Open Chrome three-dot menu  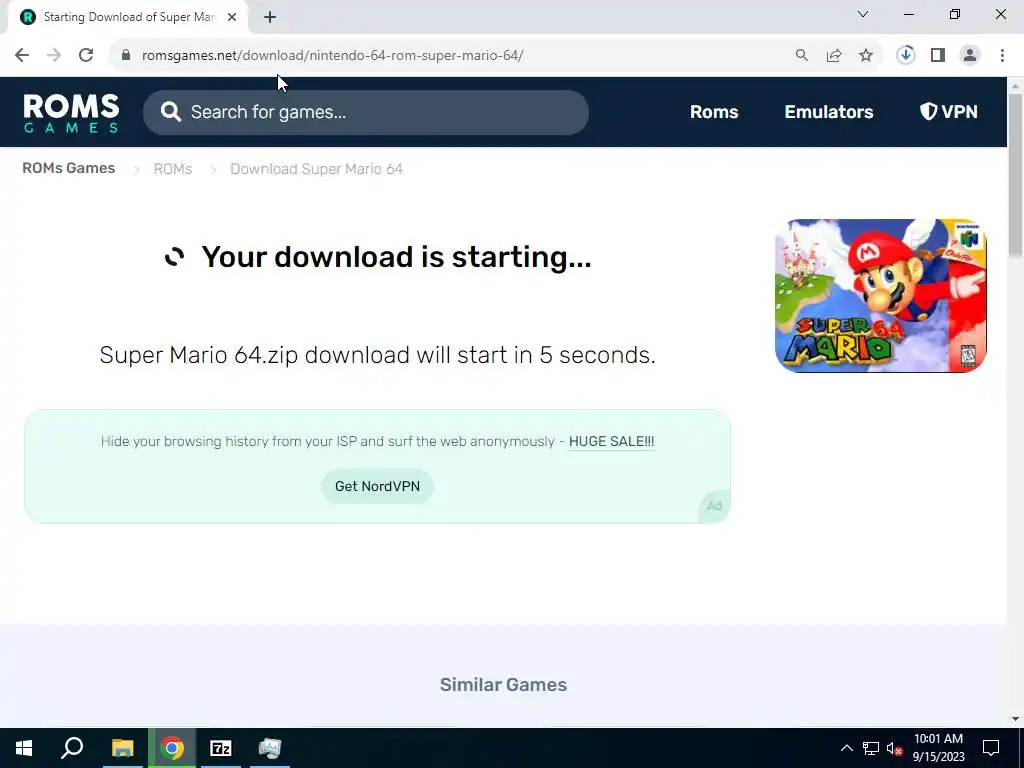coord(1002,56)
